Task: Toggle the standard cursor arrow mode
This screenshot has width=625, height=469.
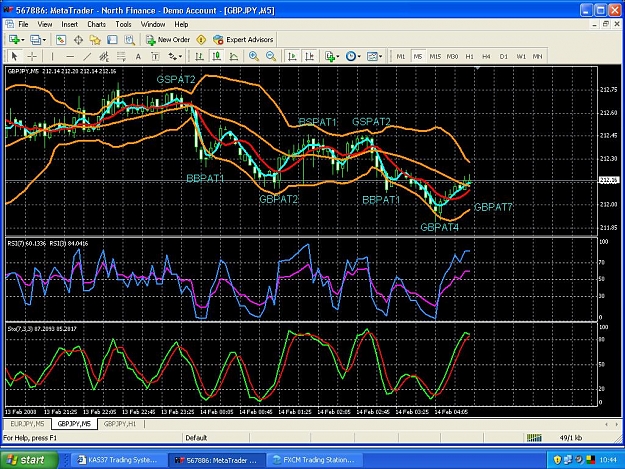Action: [14, 57]
